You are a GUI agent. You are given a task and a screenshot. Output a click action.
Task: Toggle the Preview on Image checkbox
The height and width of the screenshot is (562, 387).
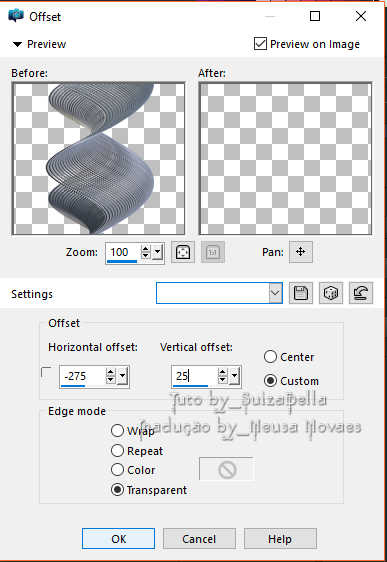260,44
